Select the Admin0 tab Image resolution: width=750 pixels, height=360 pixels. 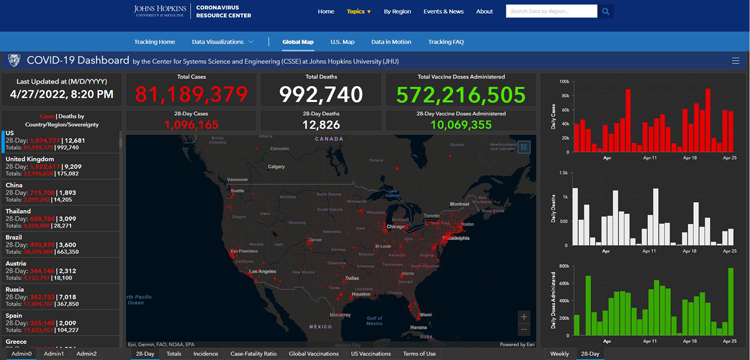(x=22, y=354)
